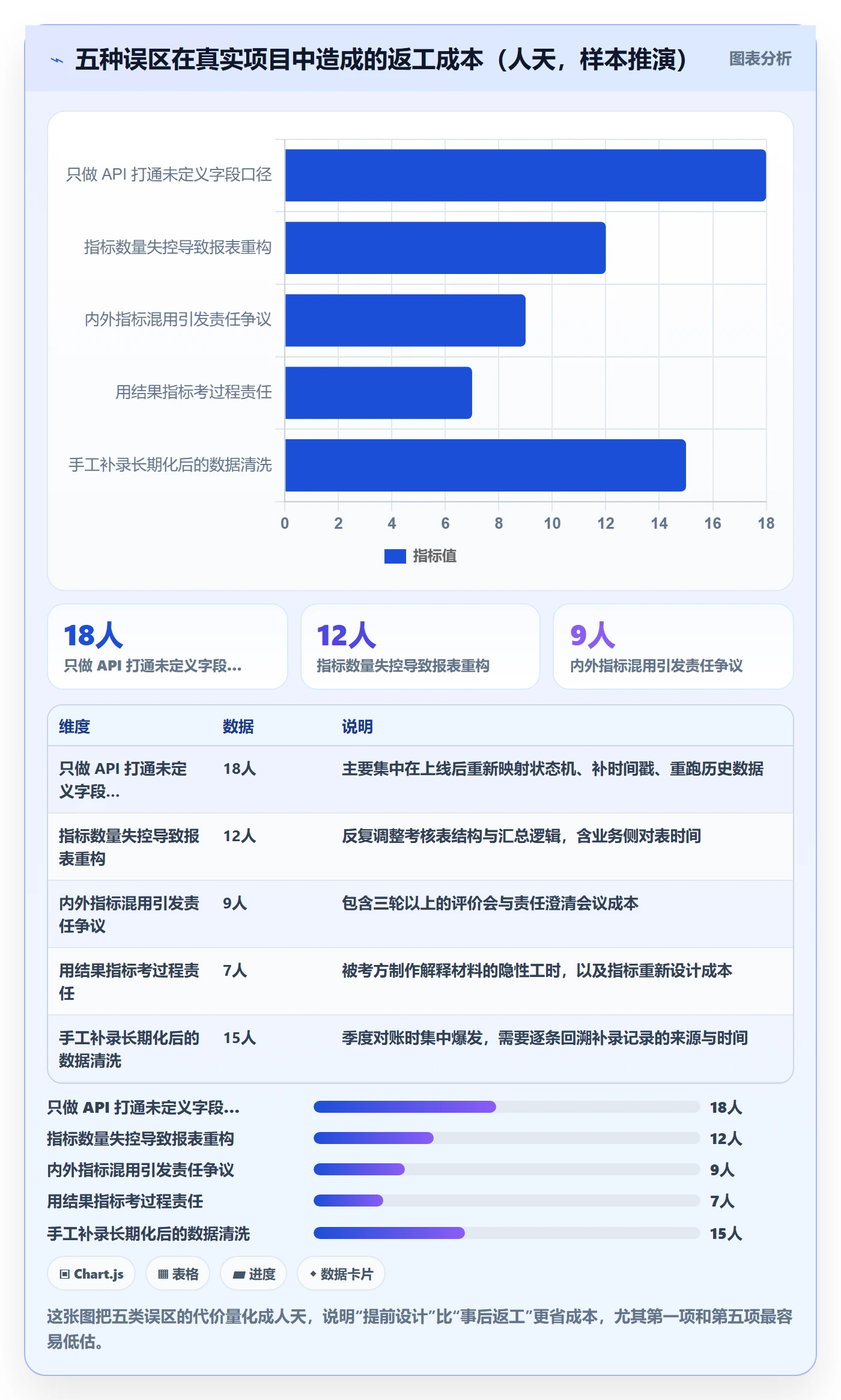The image size is (841, 1400).
Task: Open the 18人 summary card
Action: point(168,647)
